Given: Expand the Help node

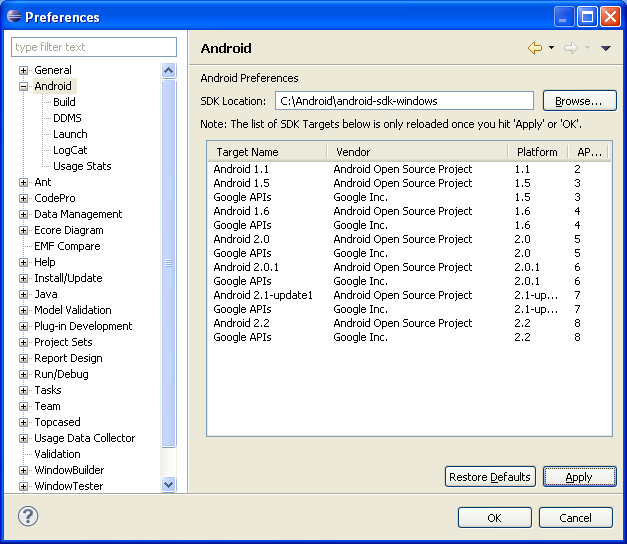Looking at the screenshot, I should 24,262.
